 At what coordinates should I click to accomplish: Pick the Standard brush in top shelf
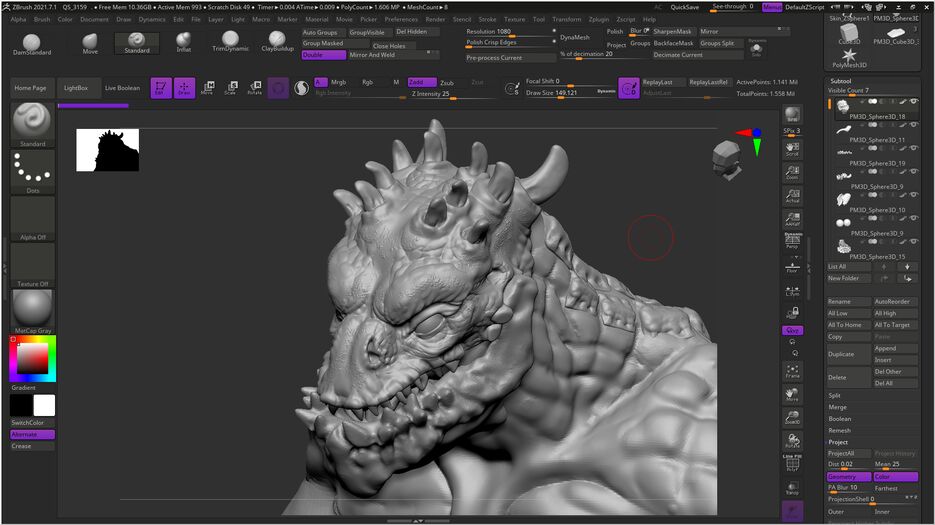point(137,43)
